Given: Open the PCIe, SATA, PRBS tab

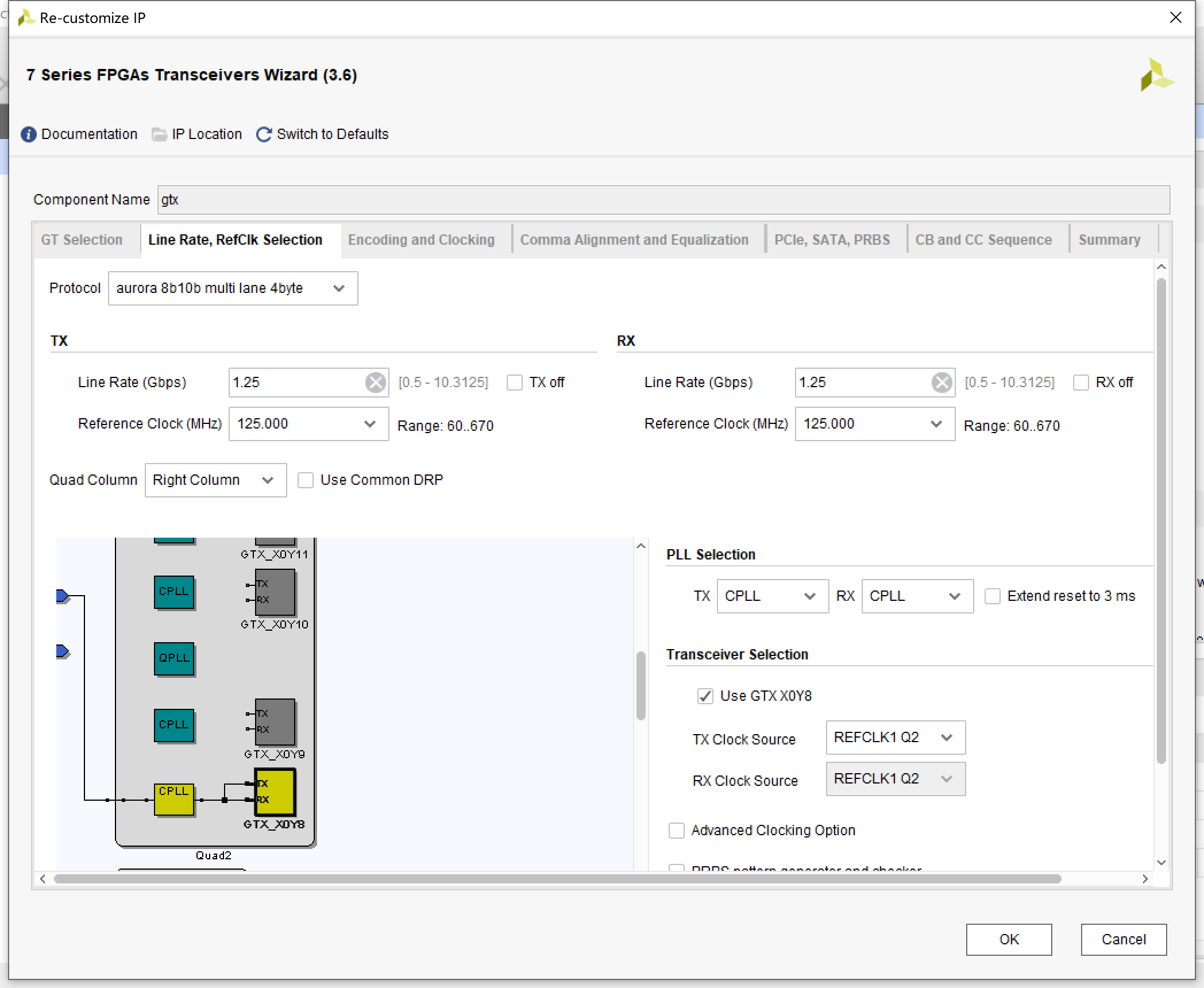Looking at the screenshot, I should click(x=832, y=240).
